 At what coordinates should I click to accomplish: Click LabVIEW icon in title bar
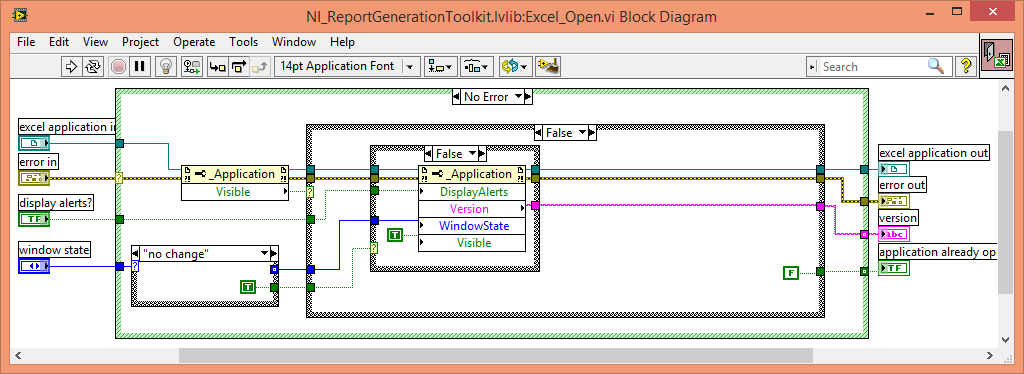tap(19, 15)
